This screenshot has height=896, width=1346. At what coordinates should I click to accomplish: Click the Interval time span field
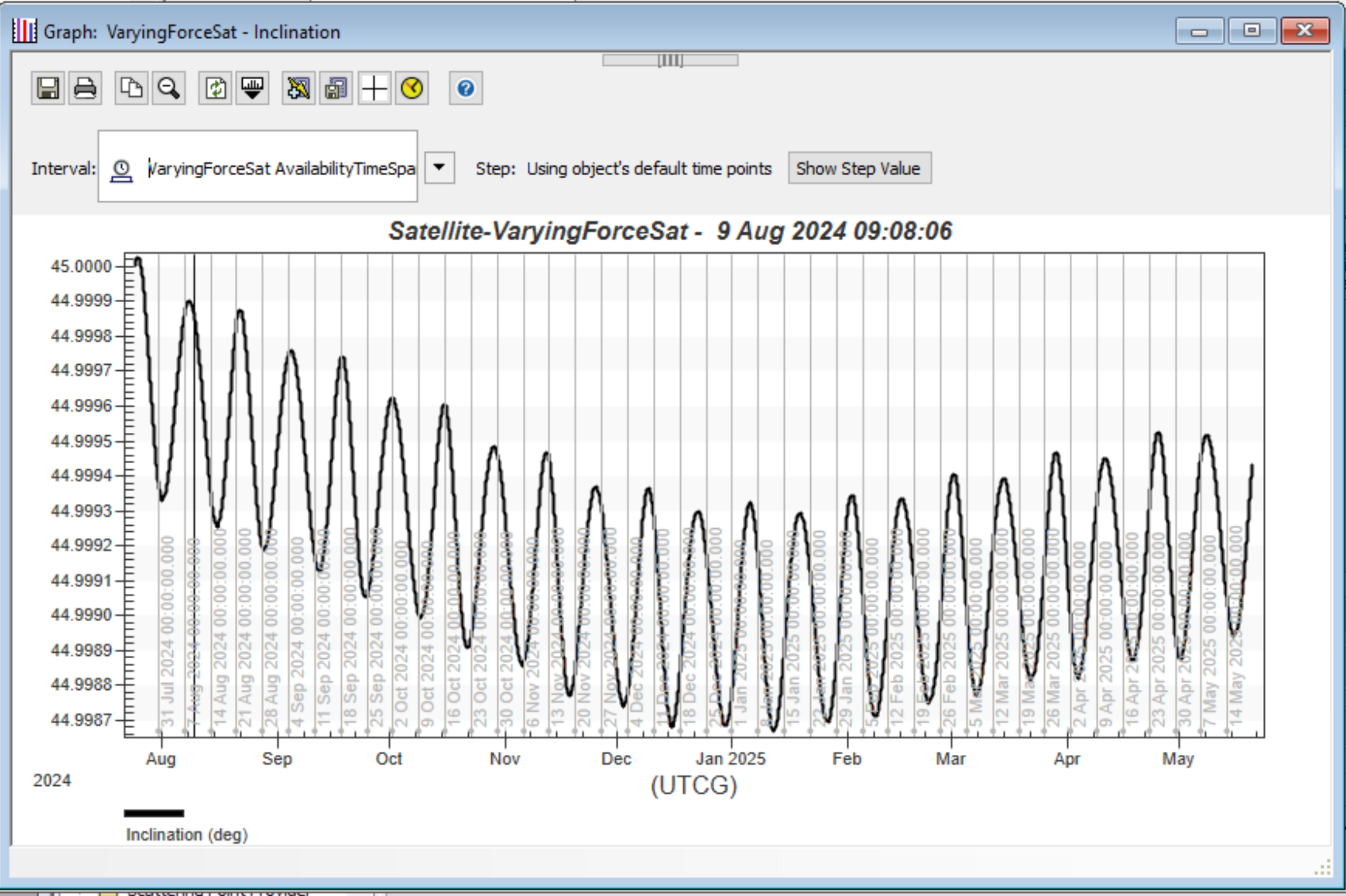click(281, 168)
